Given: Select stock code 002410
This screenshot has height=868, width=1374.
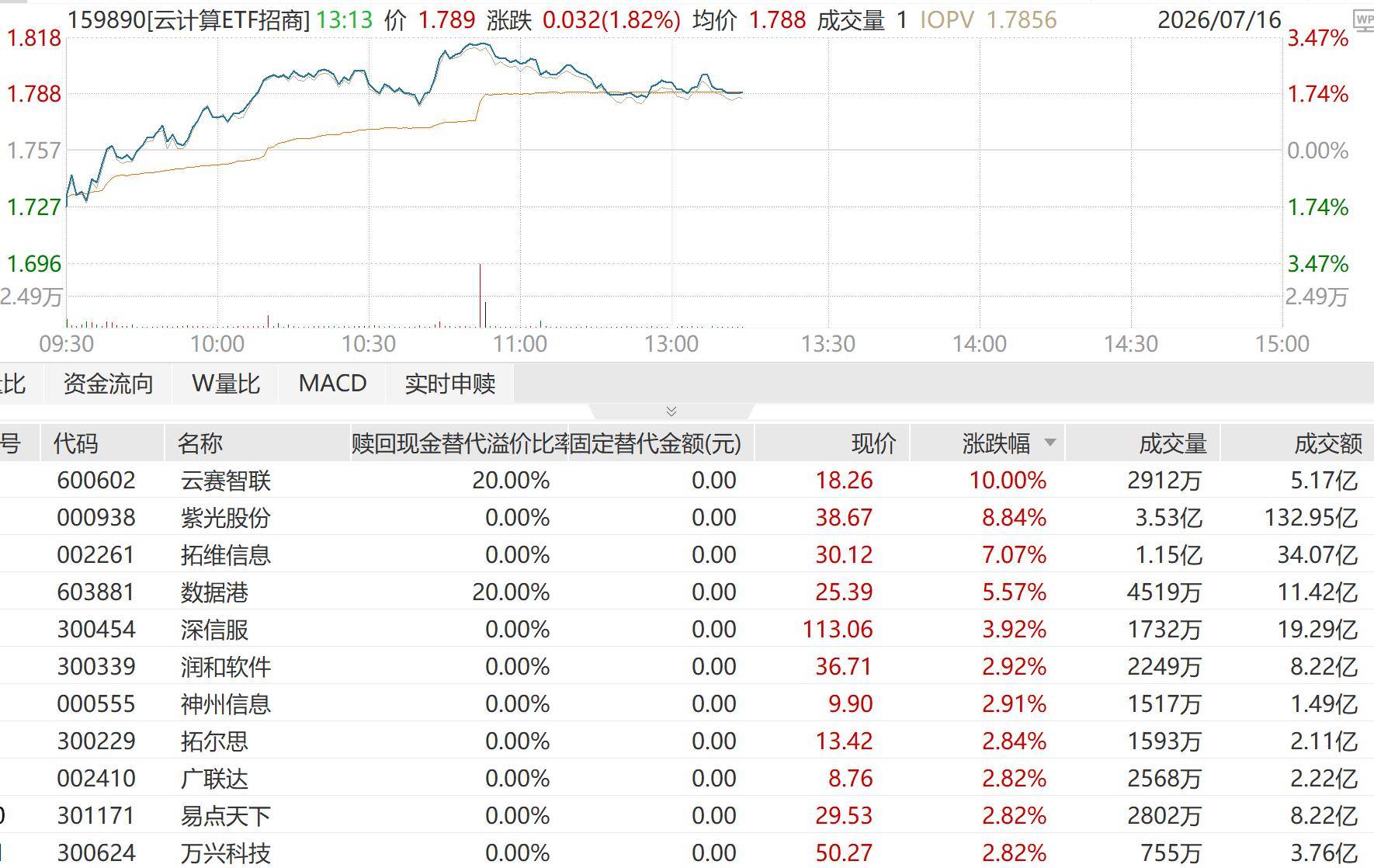Looking at the screenshot, I should click(x=96, y=779).
